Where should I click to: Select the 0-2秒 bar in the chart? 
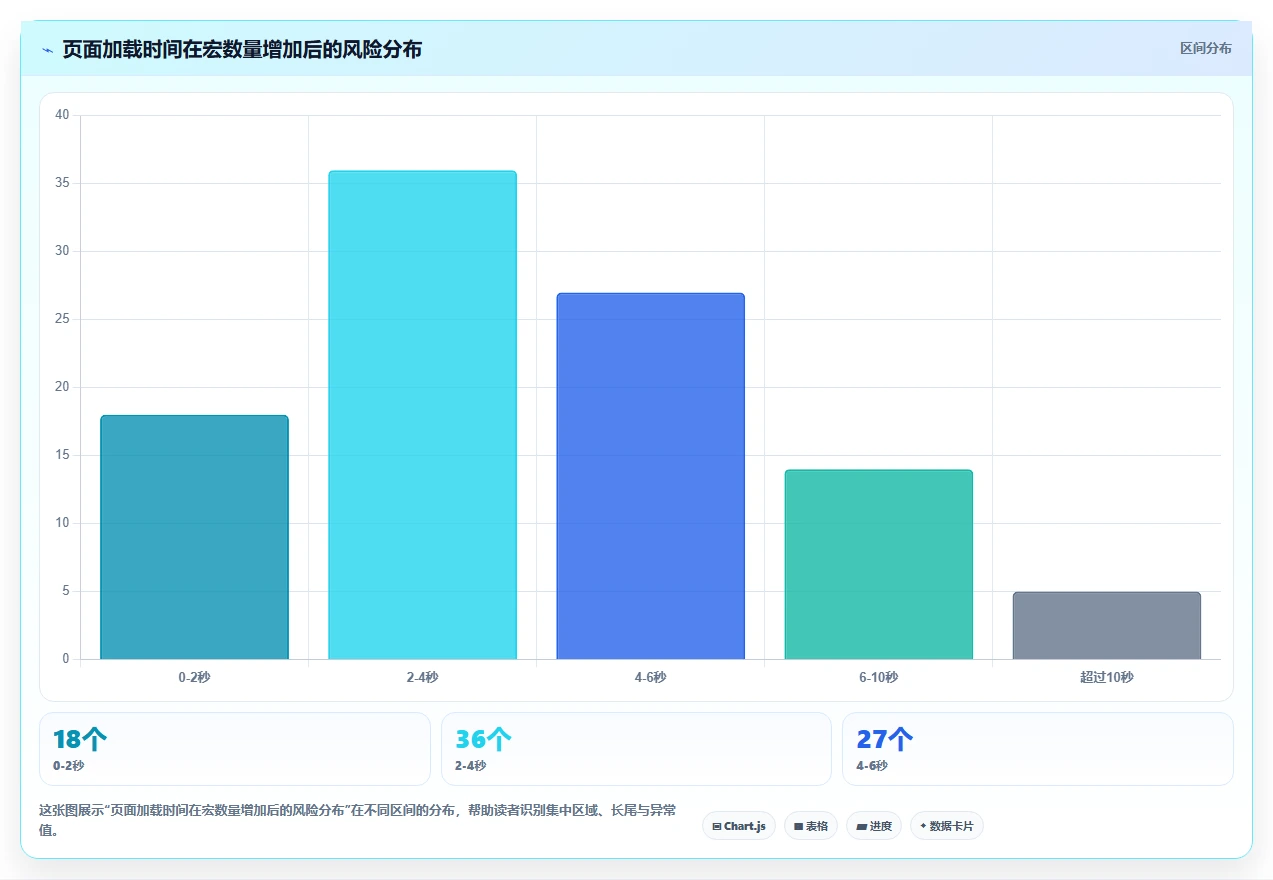point(194,537)
